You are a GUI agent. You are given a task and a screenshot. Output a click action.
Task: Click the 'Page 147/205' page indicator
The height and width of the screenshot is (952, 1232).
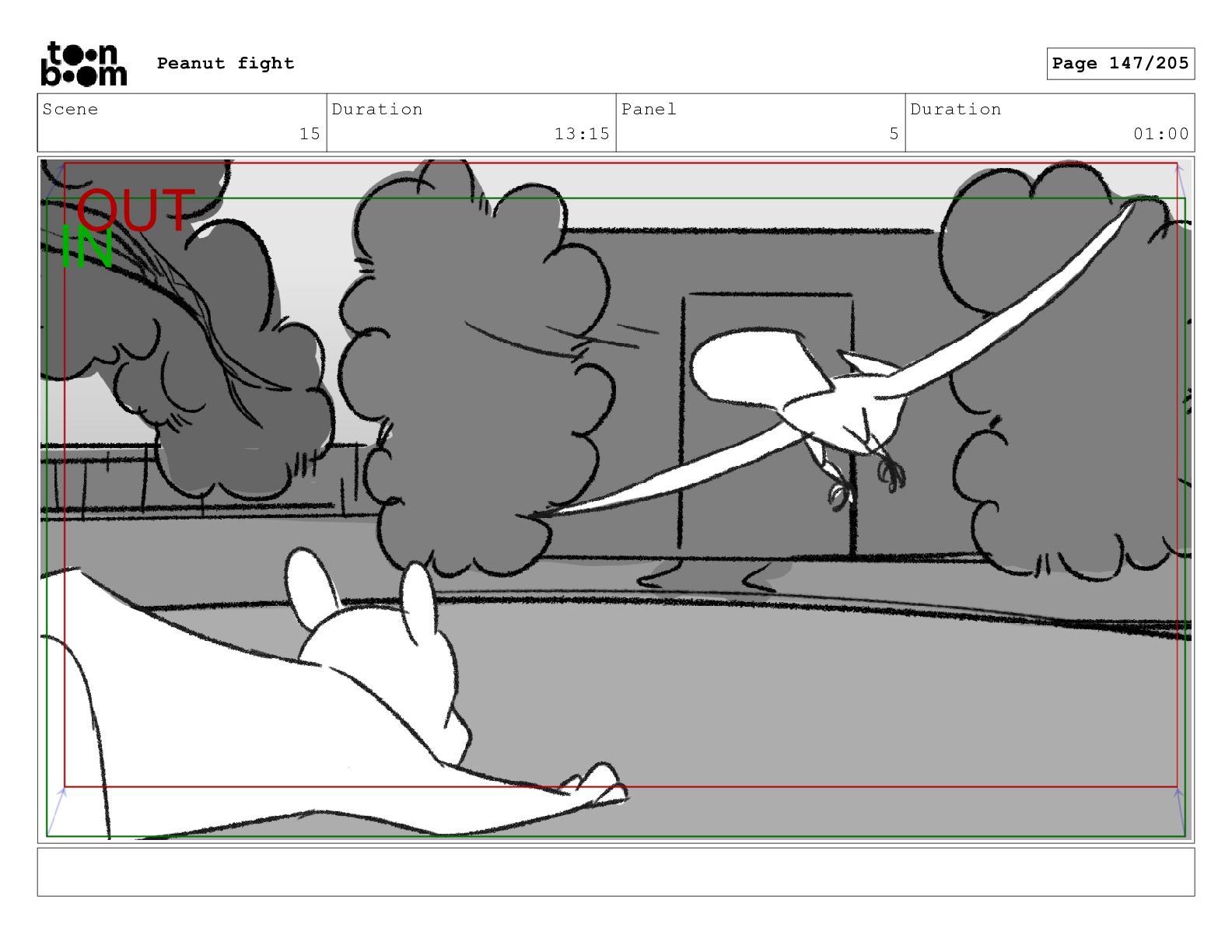click(1120, 64)
